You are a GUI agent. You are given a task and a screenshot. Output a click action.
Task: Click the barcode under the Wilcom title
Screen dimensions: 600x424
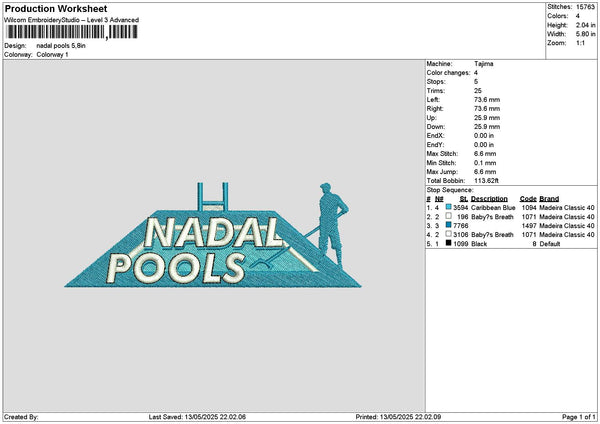(72, 32)
